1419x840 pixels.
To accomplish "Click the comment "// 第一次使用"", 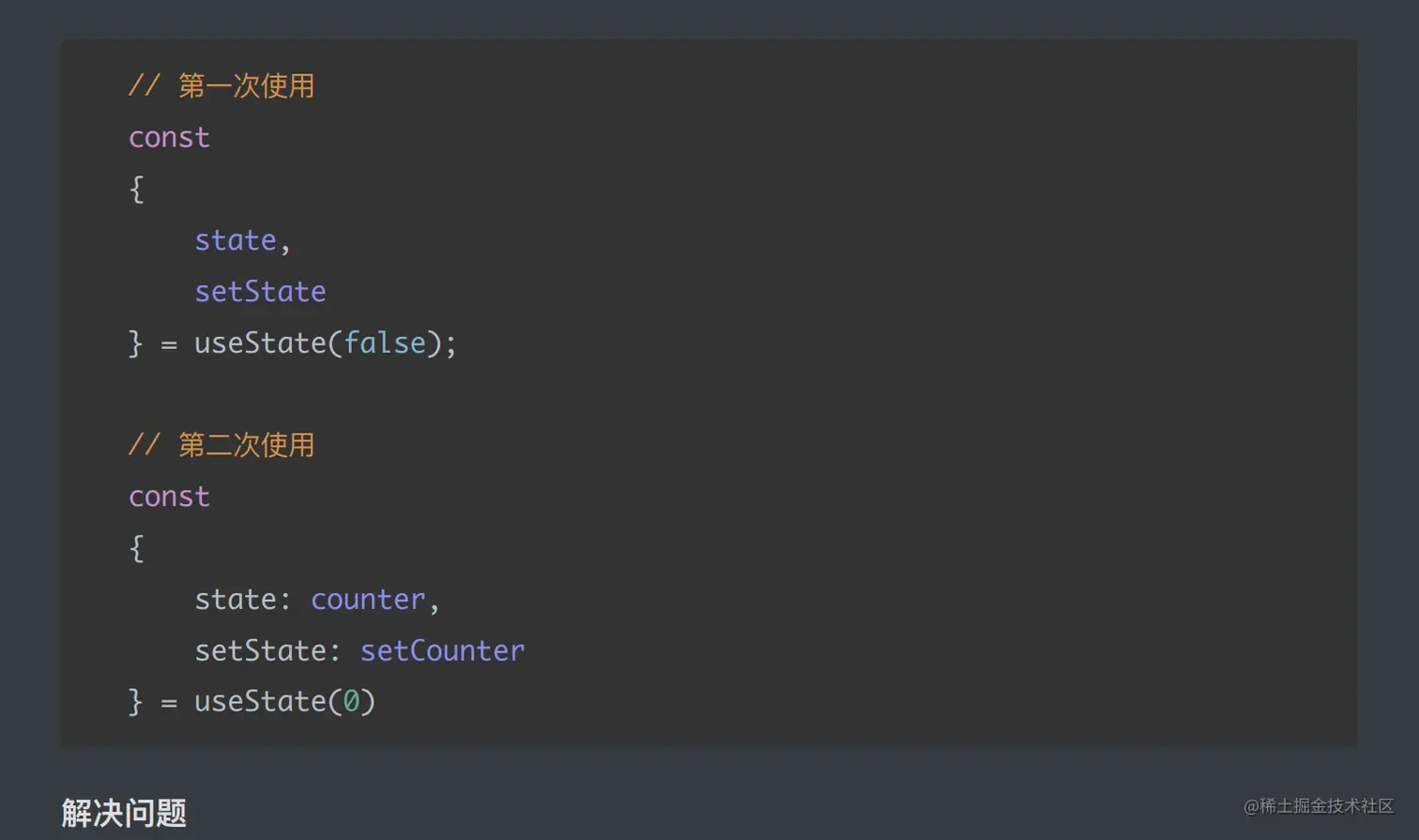I will tap(221, 86).
